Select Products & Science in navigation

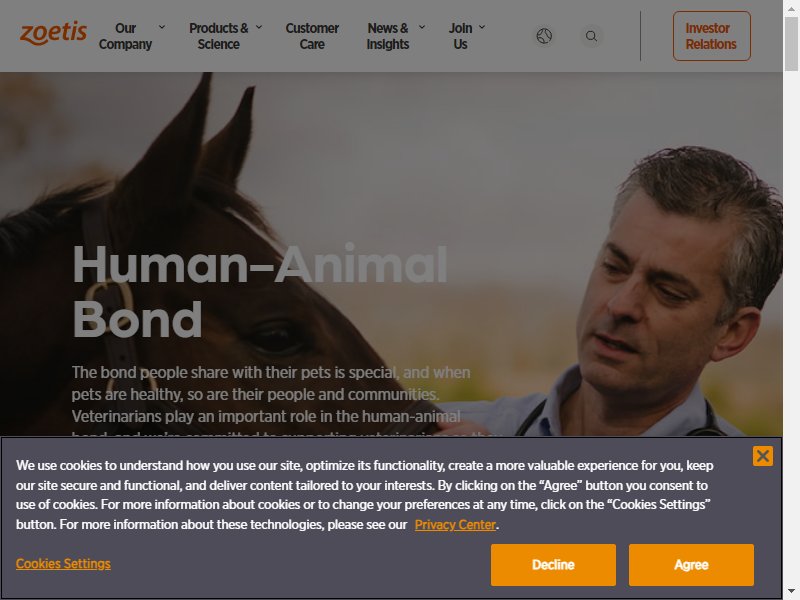pos(219,36)
